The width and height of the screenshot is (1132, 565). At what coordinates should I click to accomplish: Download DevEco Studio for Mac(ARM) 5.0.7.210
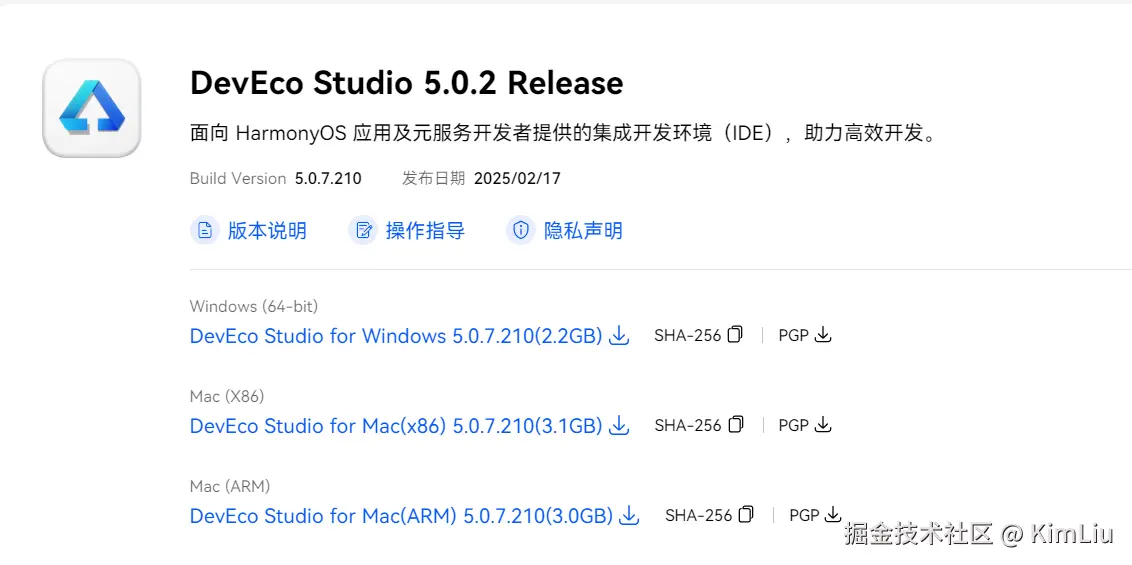coord(400,516)
